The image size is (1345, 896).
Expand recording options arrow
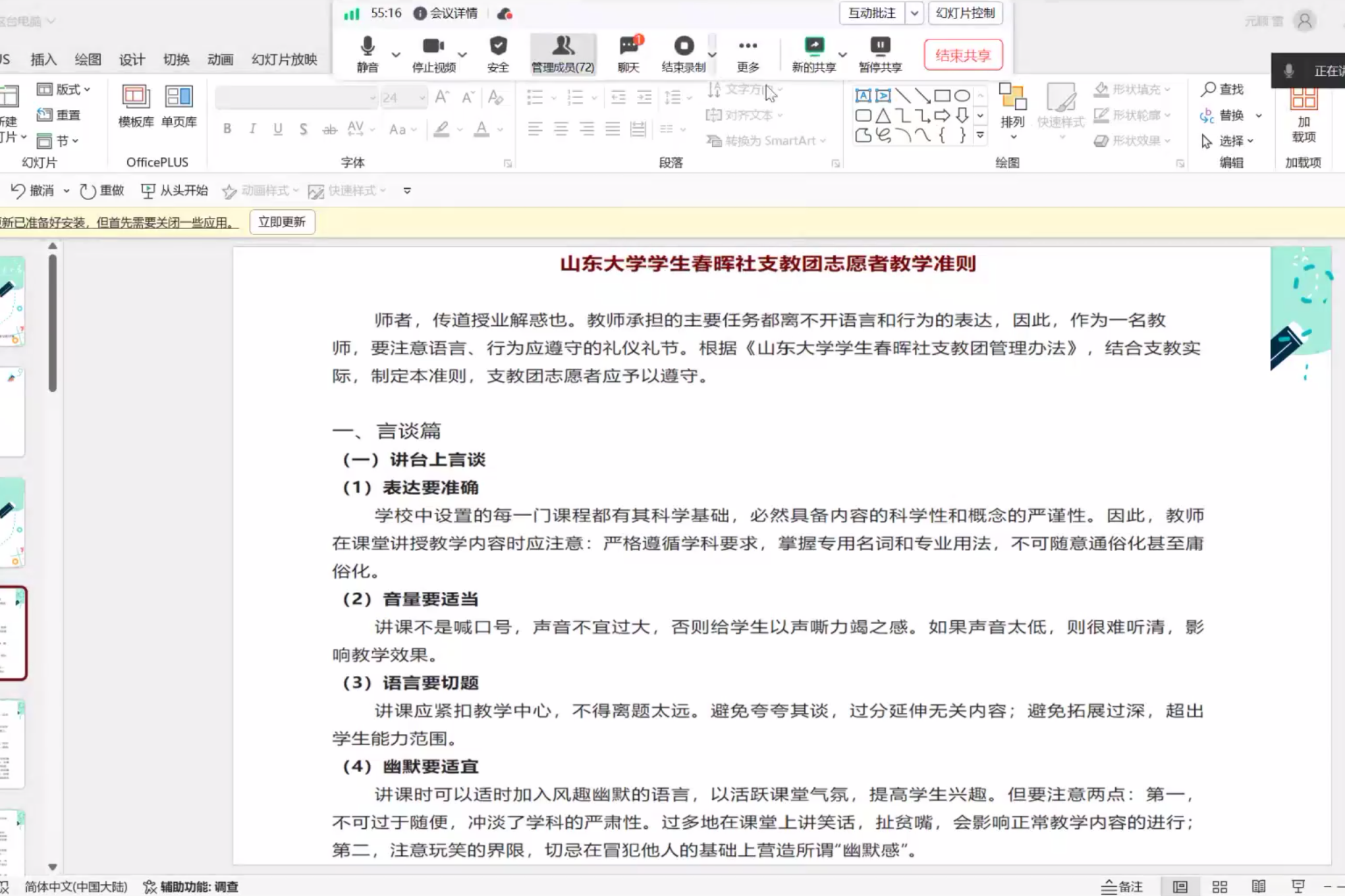click(x=712, y=54)
